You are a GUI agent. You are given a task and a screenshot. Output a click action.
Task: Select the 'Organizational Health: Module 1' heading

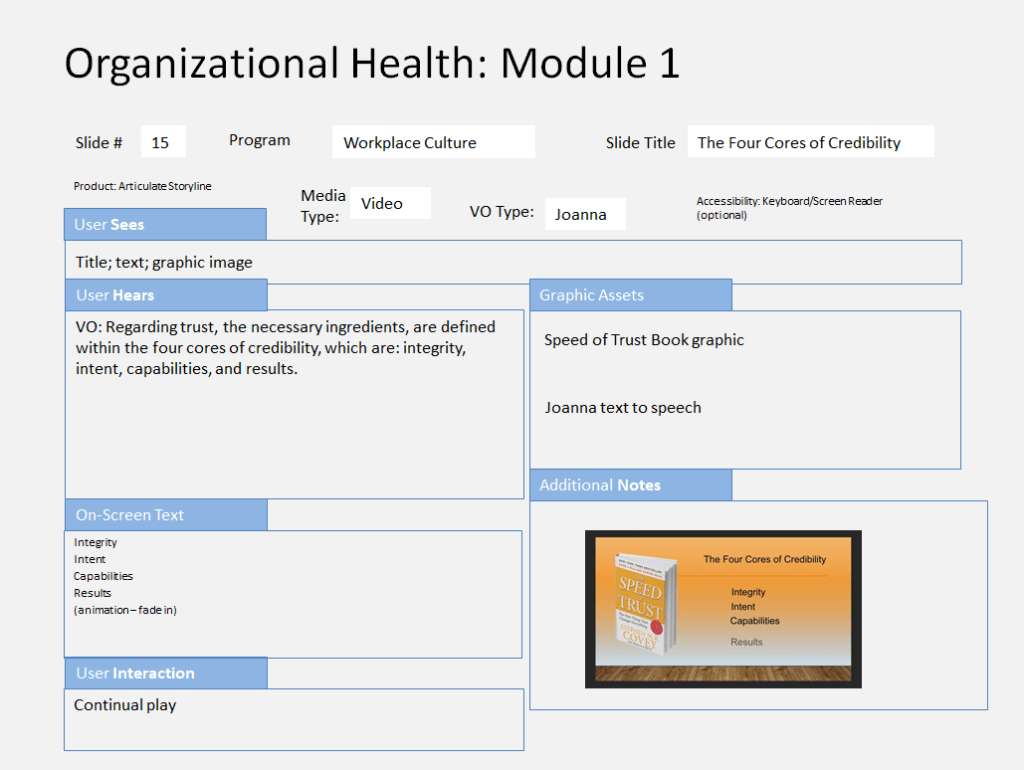(372, 63)
